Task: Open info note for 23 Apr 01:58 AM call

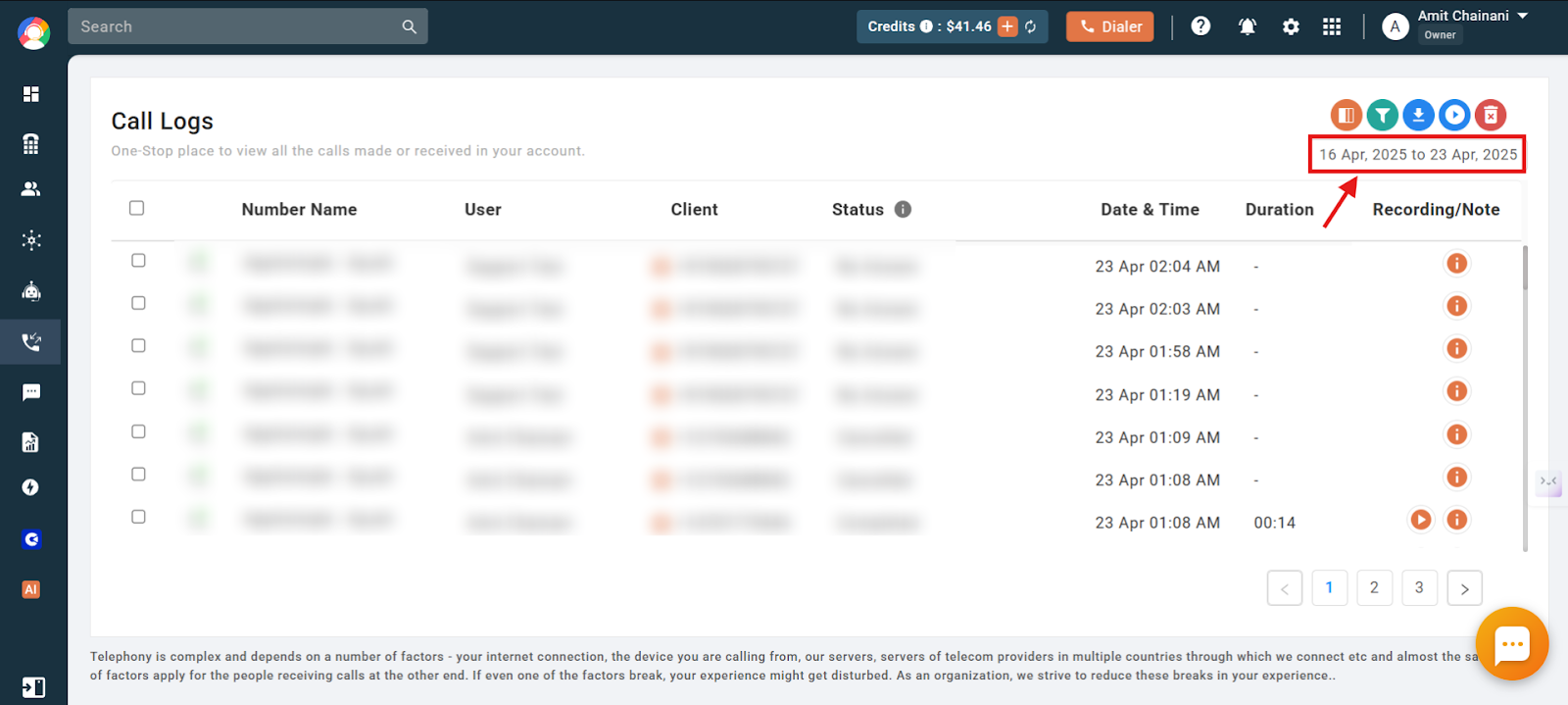Action: (x=1457, y=348)
